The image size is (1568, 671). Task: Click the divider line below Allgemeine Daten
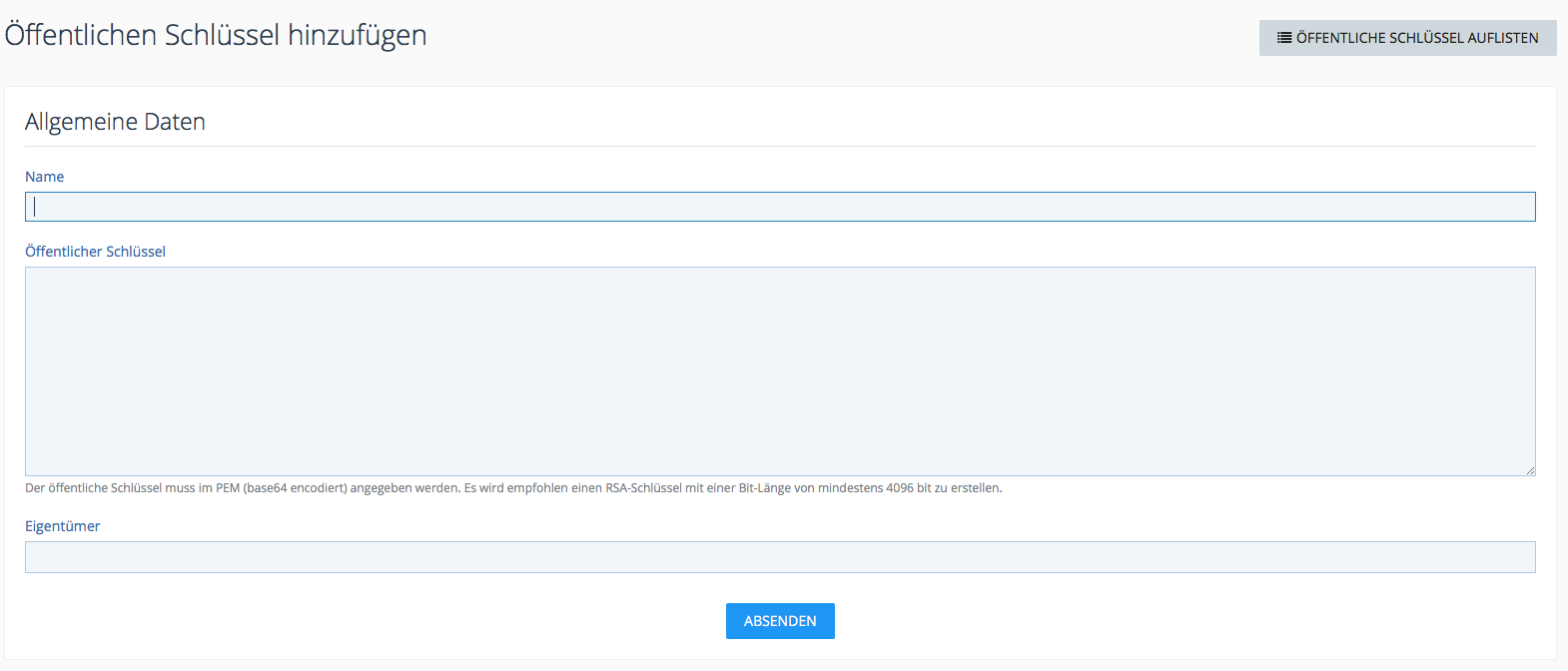click(779, 146)
